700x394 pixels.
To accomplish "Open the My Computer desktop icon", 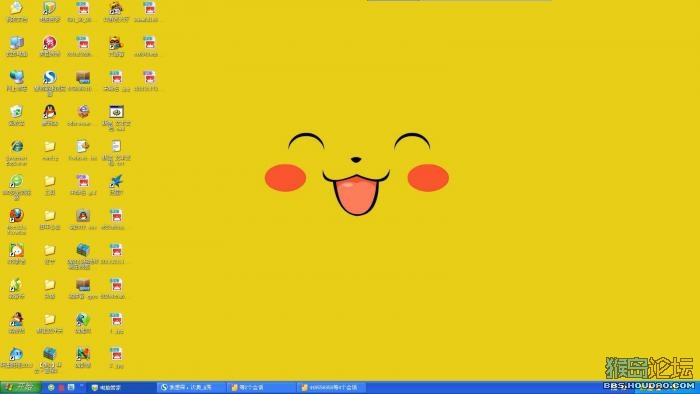I will tap(17, 43).
